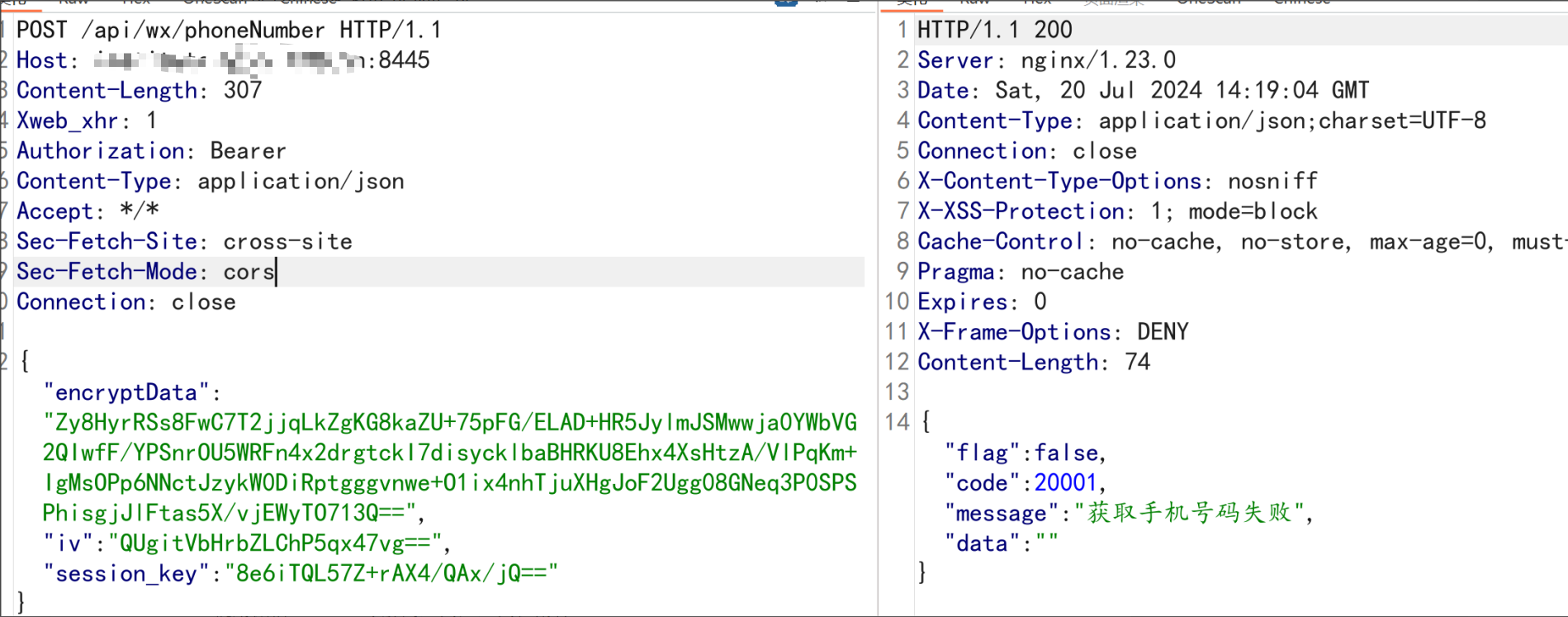Click the Cache-Control response header line
The height and width of the screenshot is (617, 1568).
[x=1239, y=241]
